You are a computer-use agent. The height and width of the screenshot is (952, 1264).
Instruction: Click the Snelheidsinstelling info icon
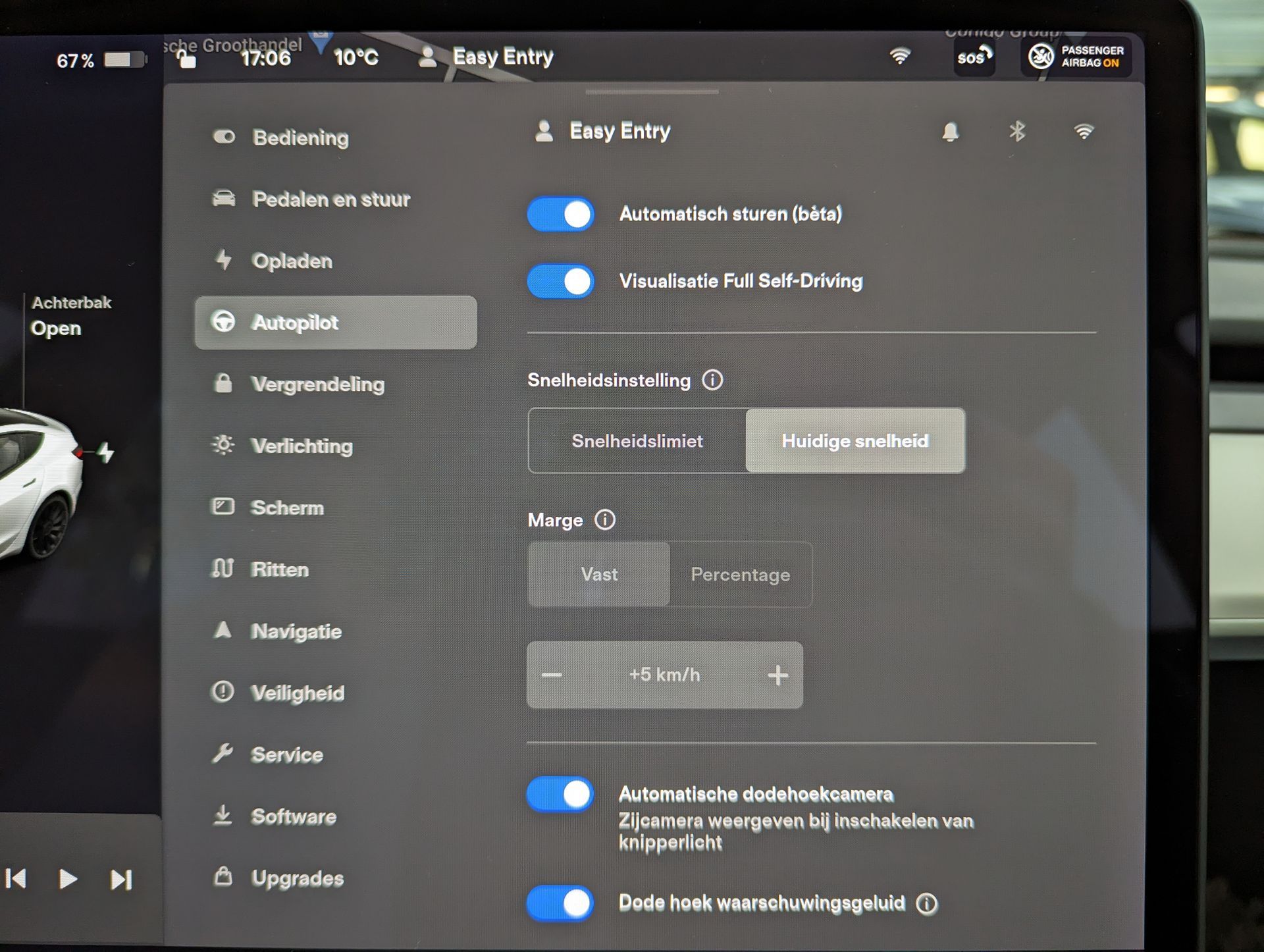(712, 380)
